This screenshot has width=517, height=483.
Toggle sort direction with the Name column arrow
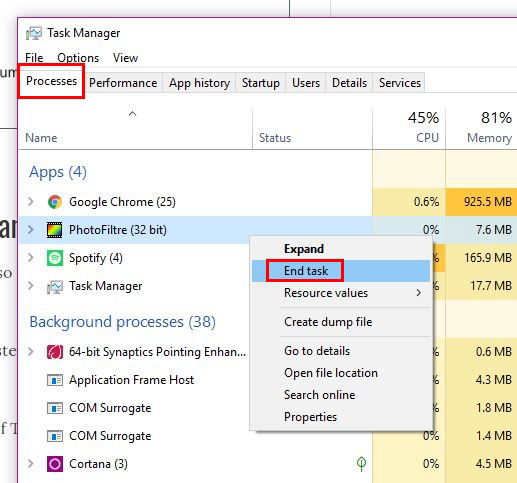132,114
